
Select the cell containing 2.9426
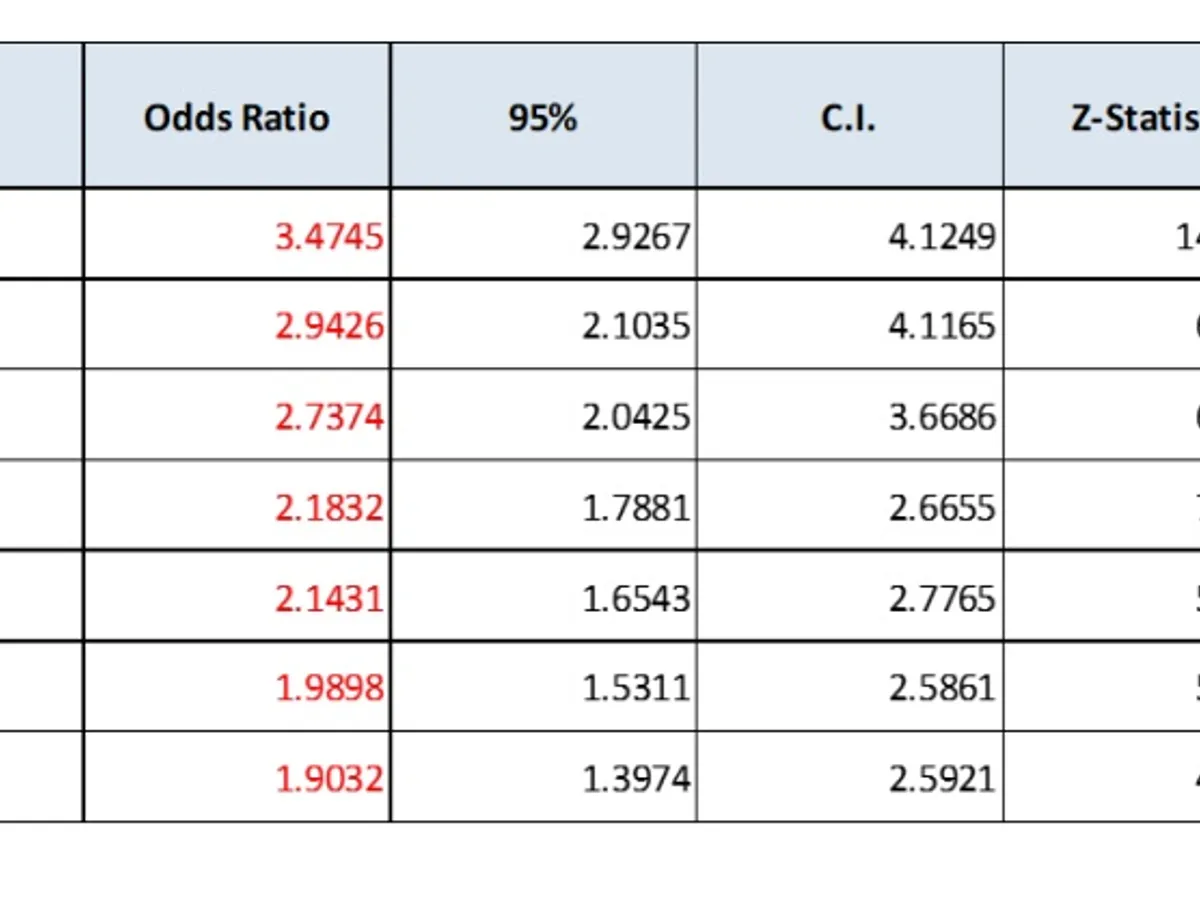pos(329,326)
